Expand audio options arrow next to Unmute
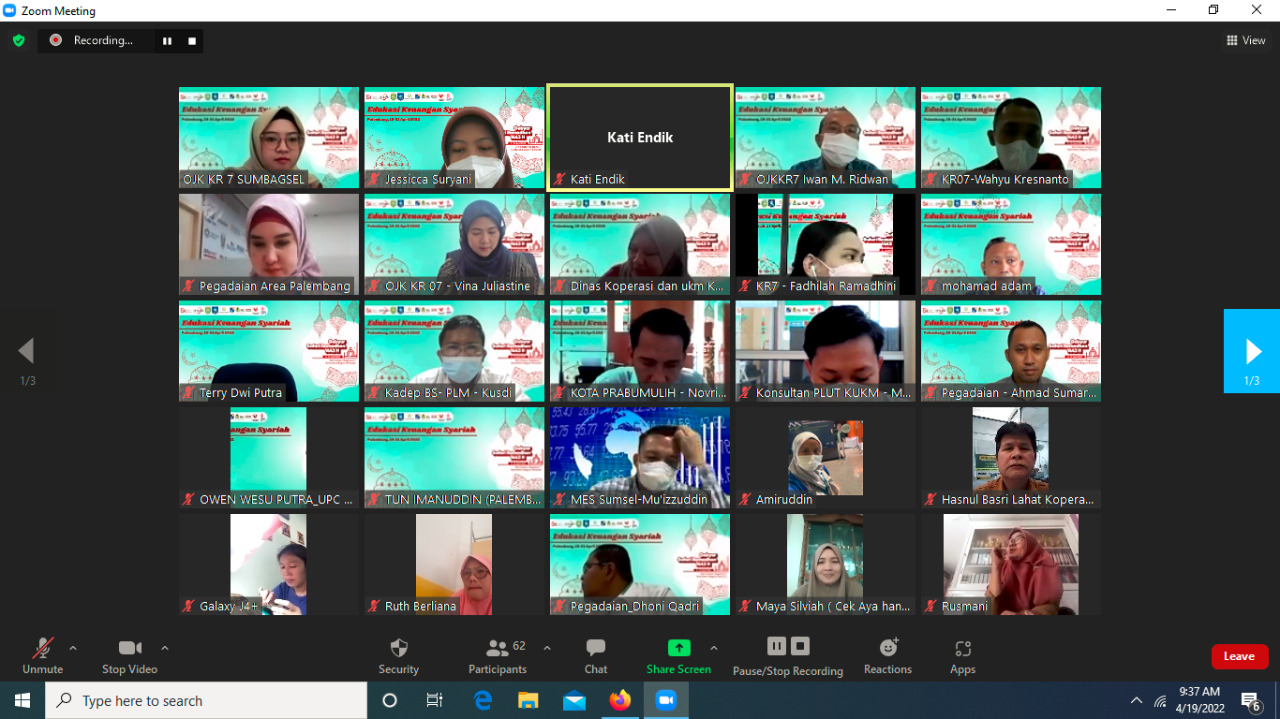This screenshot has width=1280, height=719. 73,648
